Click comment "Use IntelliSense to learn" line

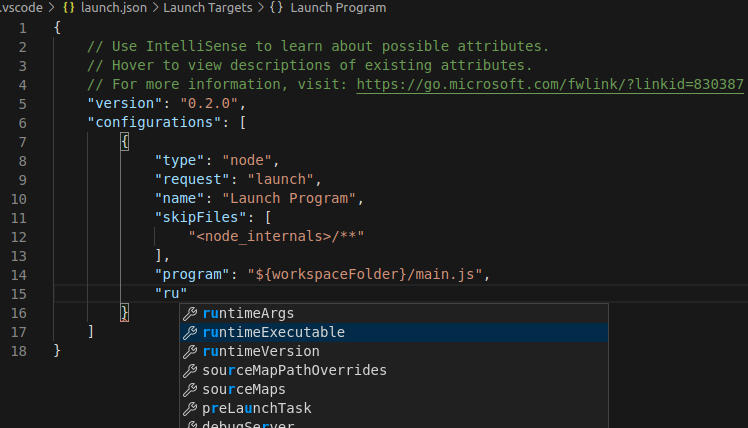tap(318, 46)
